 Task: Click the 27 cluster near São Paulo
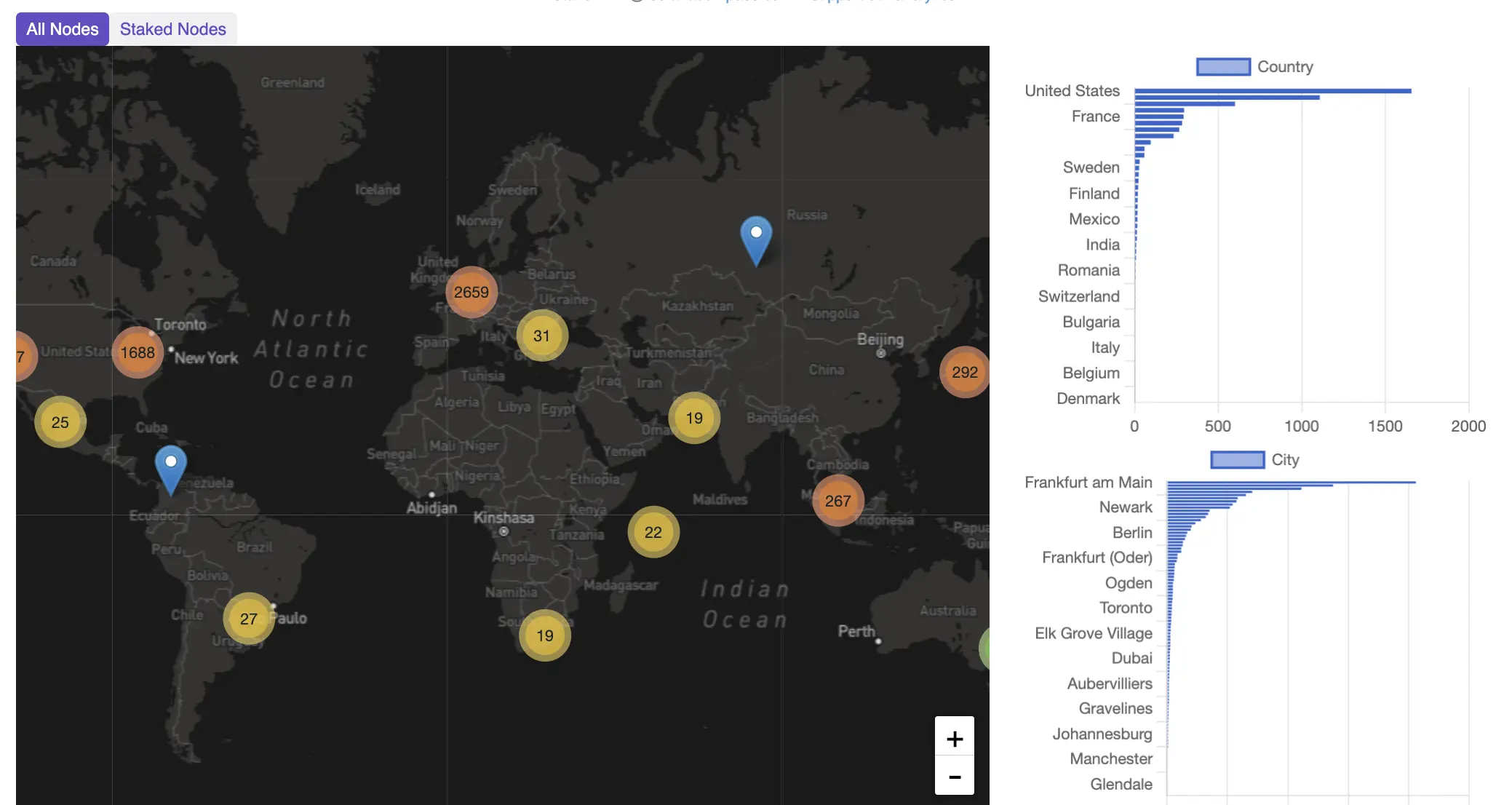(248, 618)
